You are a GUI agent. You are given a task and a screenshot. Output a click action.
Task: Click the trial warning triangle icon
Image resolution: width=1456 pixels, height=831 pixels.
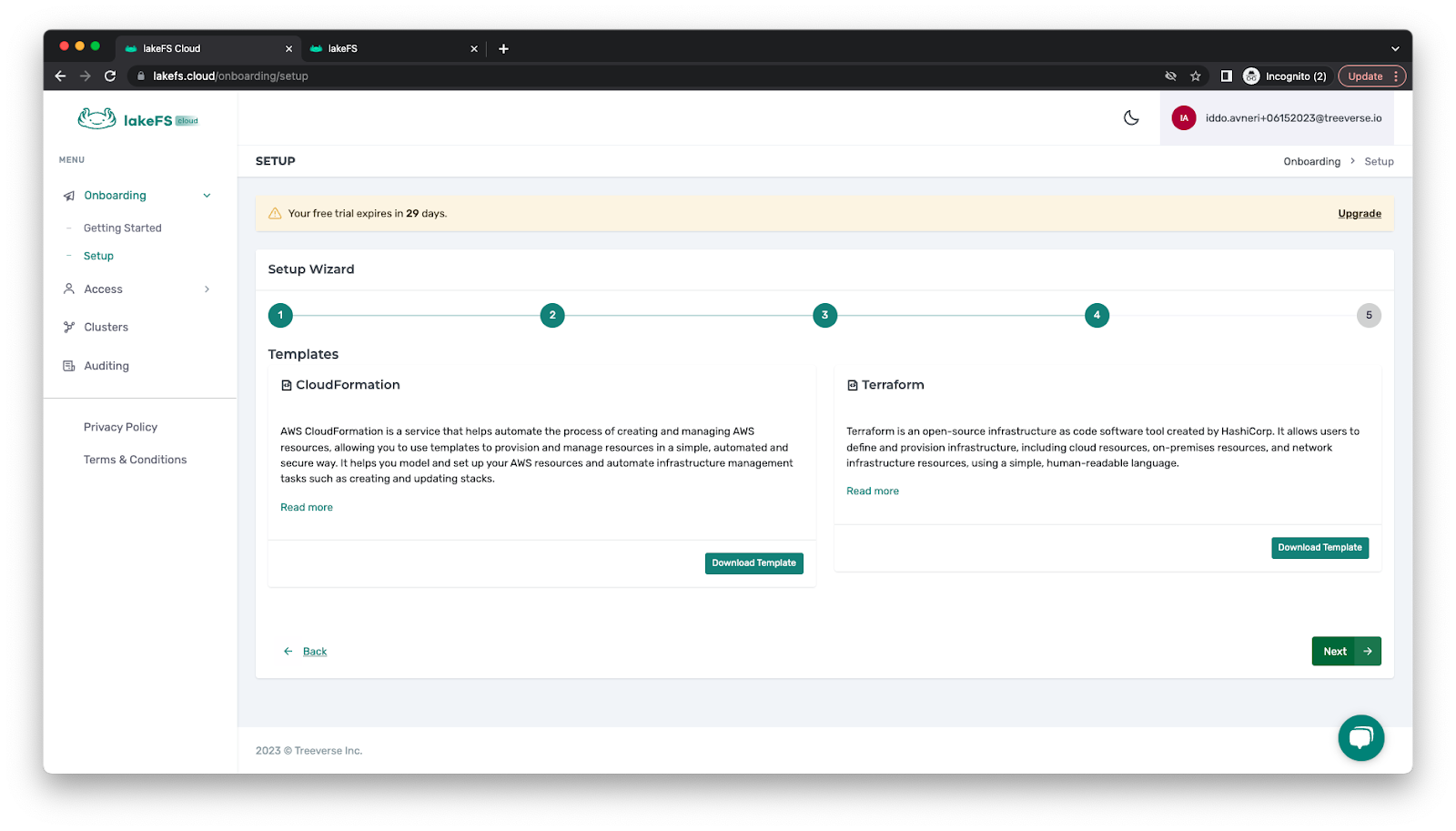(x=275, y=214)
